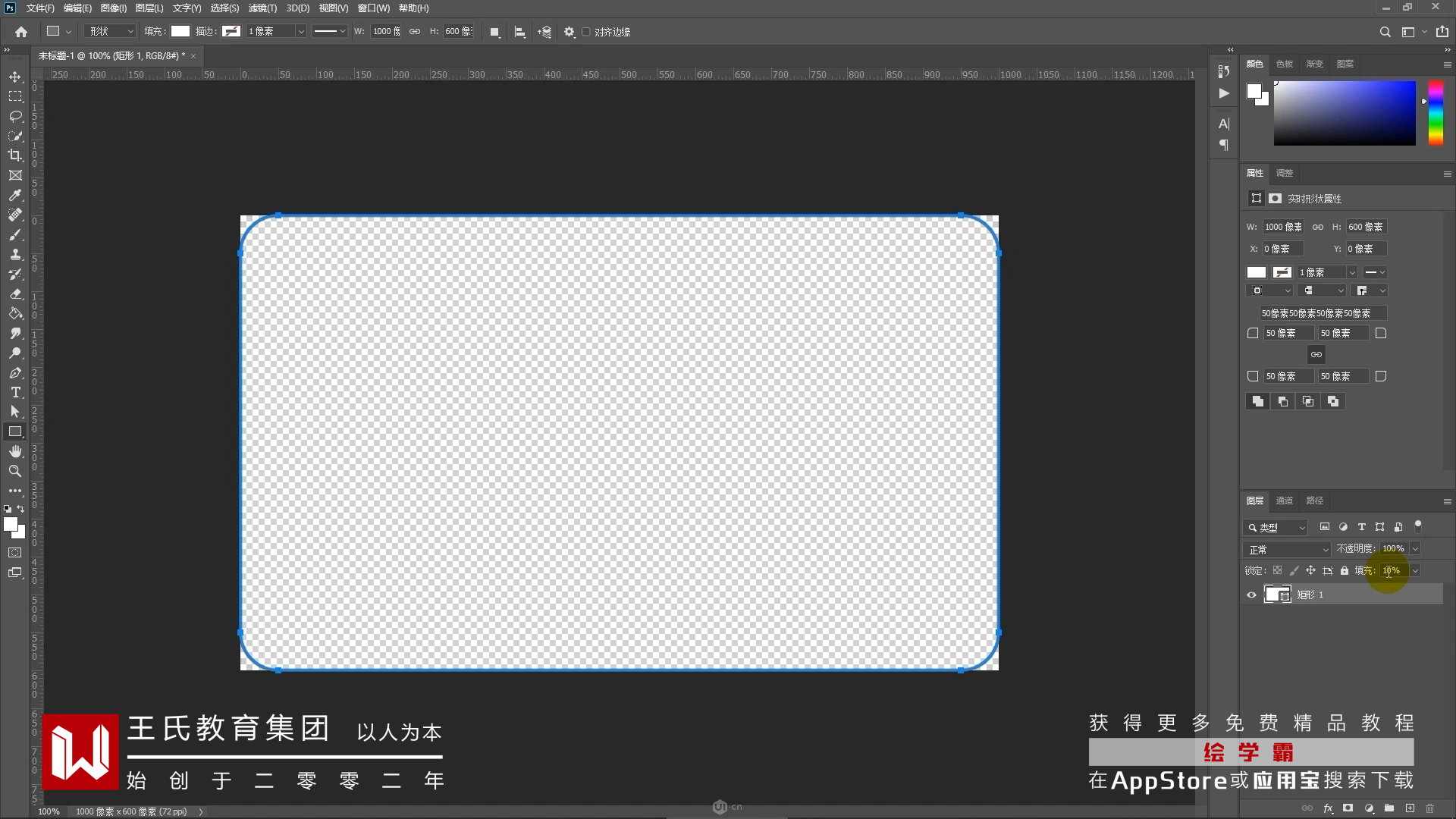The height and width of the screenshot is (819, 1456).
Task: Select the Horizontal Type tool
Action: [15, 392]
